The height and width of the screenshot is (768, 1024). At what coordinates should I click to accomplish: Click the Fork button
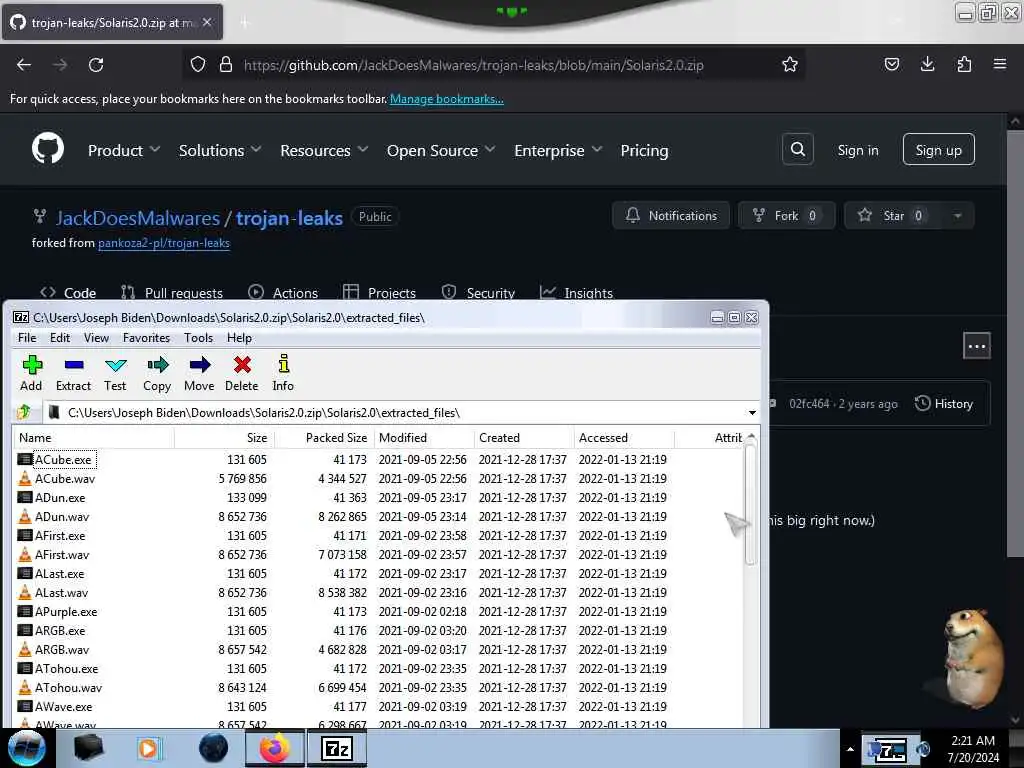pos(786,216)
